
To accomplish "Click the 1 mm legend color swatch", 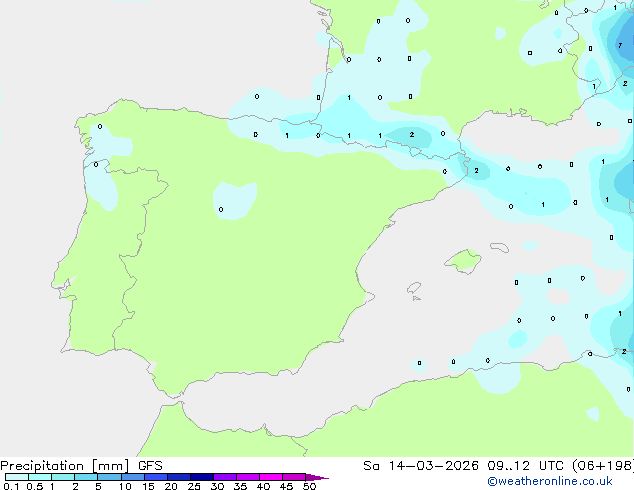I will [63, 477].
